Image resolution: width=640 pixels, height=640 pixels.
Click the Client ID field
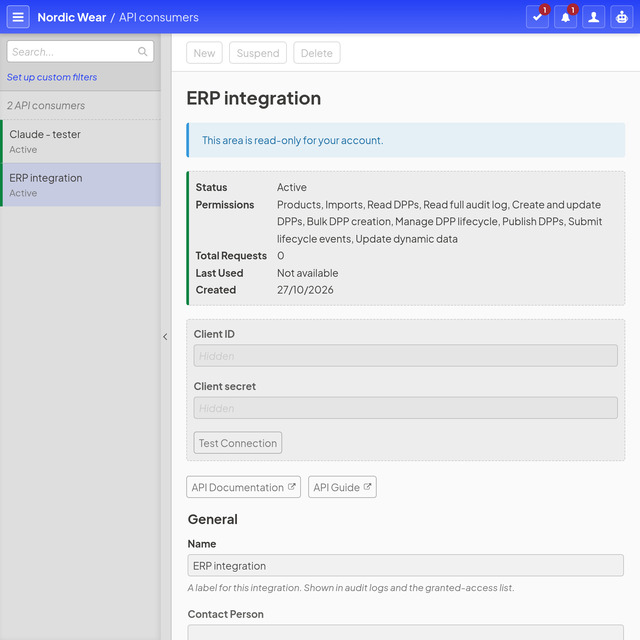coord(405,356)
